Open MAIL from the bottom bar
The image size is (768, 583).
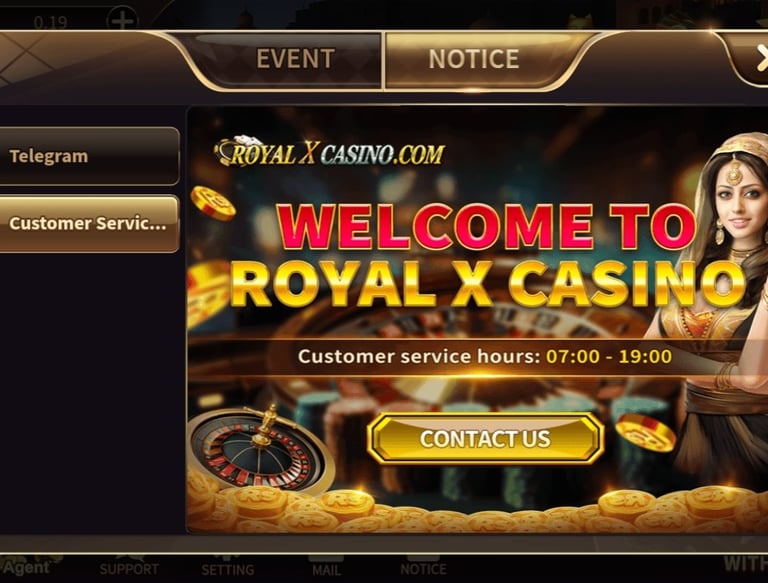[x=327, y=568]
